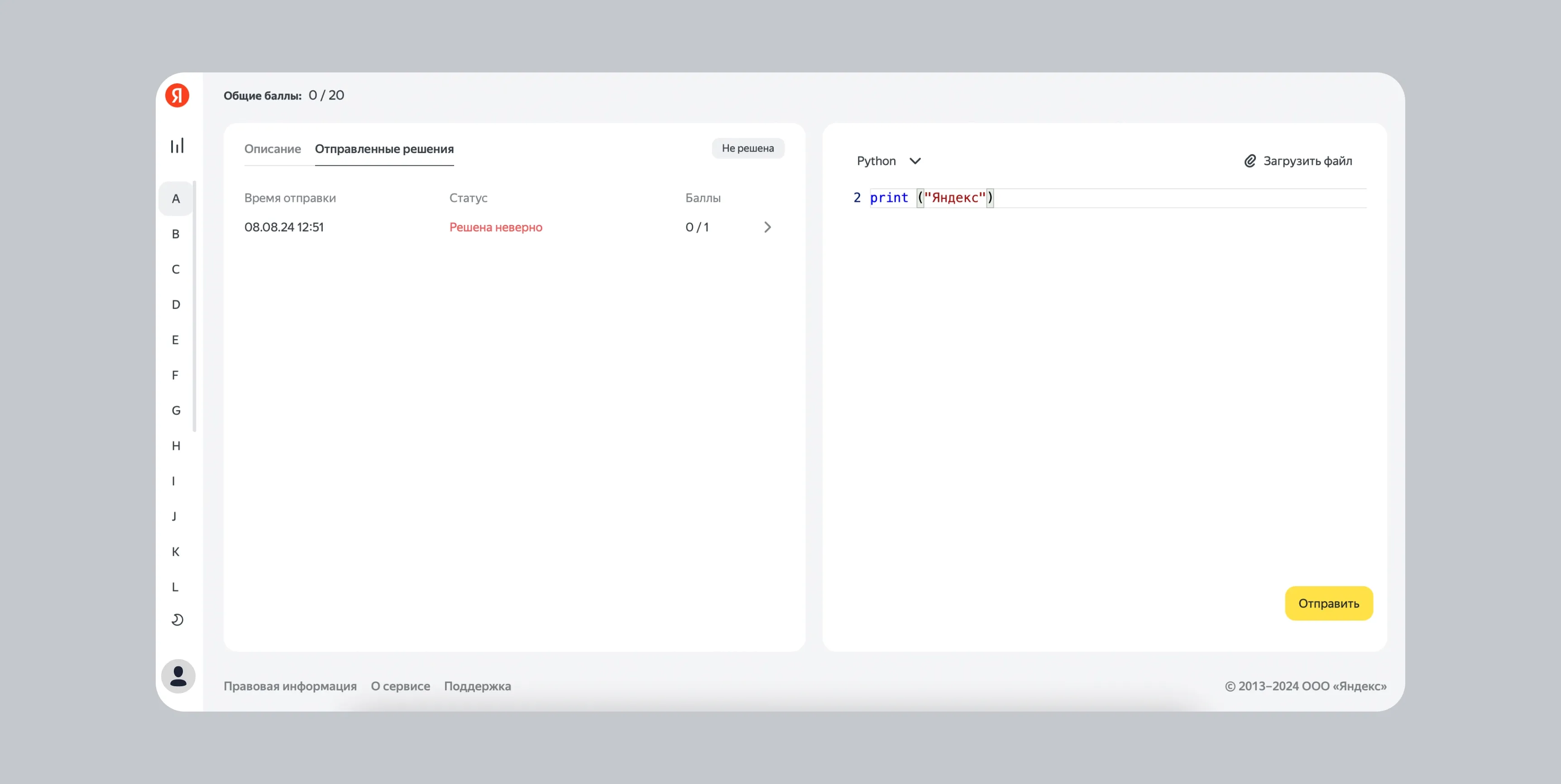
Task: Select problem I in sidebar
Action: point(173,481)
